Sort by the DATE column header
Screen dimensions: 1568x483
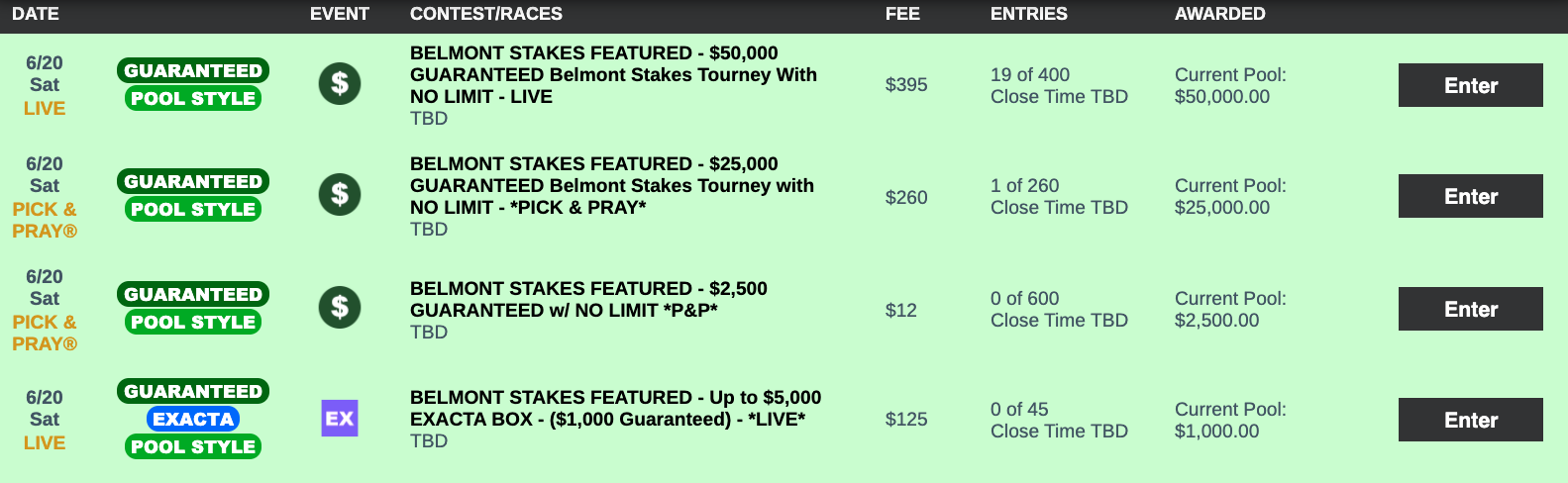point(36,14)
